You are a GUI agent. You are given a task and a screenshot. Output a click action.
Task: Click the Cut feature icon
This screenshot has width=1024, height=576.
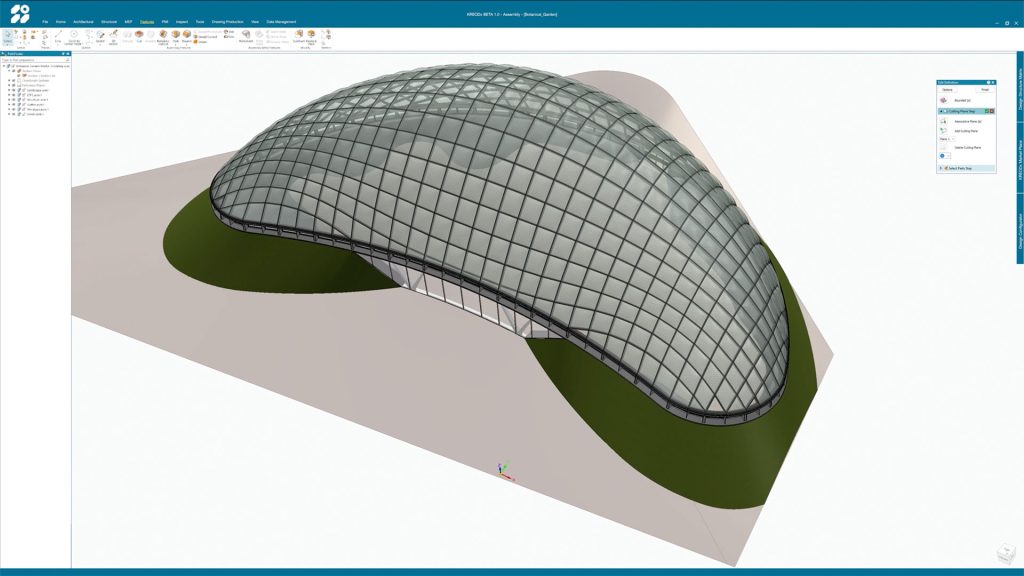(x=139, y=35)
